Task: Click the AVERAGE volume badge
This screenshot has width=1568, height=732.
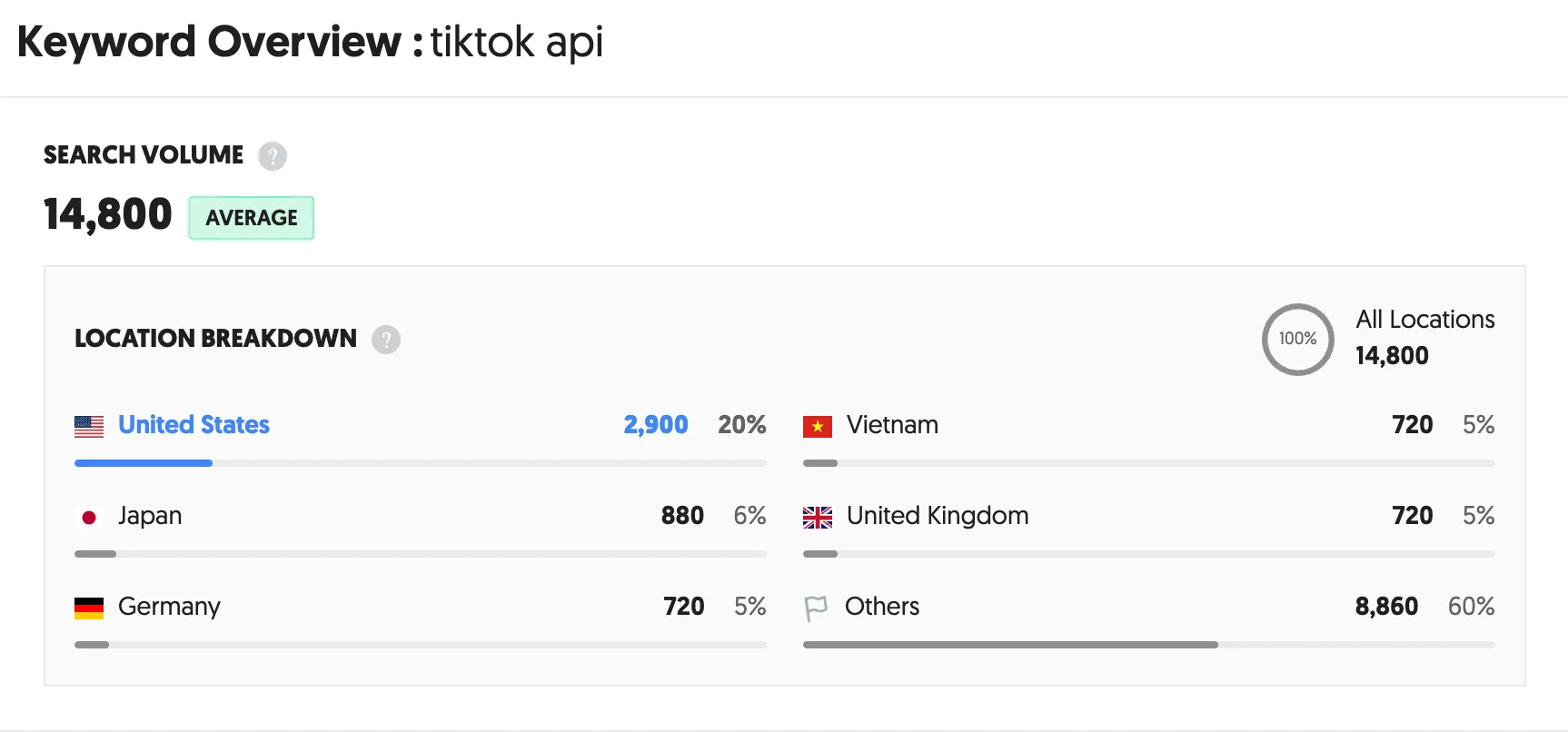Action: point(251,217)
